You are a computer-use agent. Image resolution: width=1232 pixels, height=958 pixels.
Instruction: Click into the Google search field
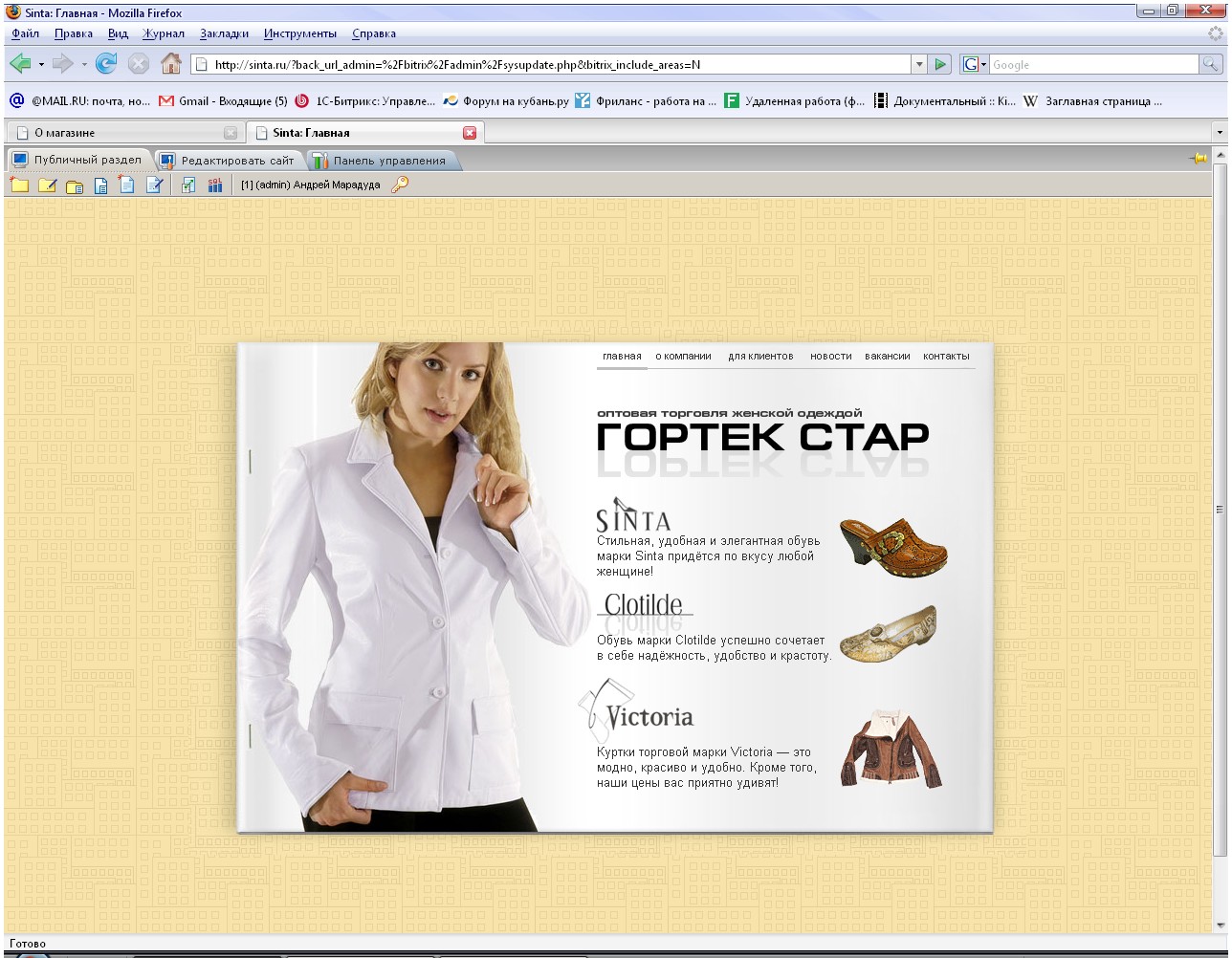point(1093,64)
